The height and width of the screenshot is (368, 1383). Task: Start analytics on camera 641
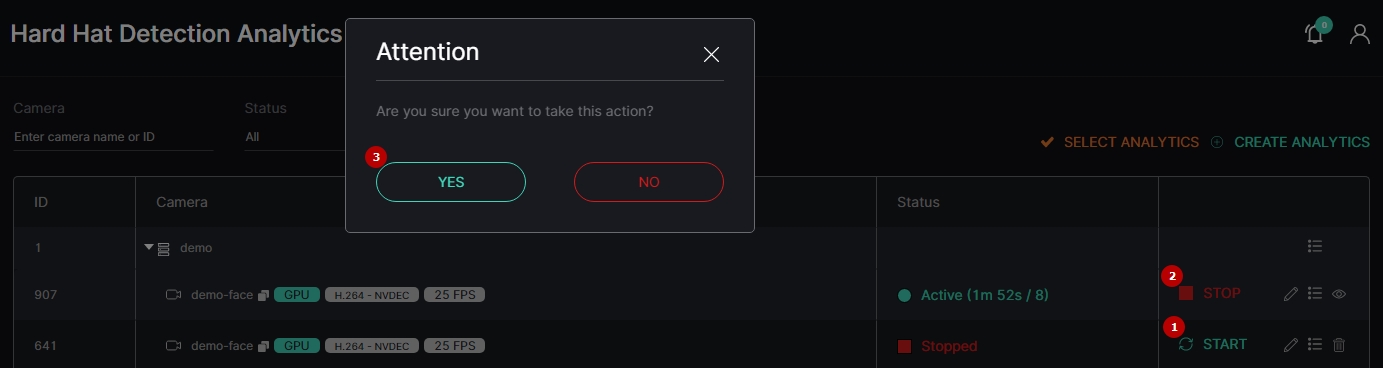click(1213, 344)
